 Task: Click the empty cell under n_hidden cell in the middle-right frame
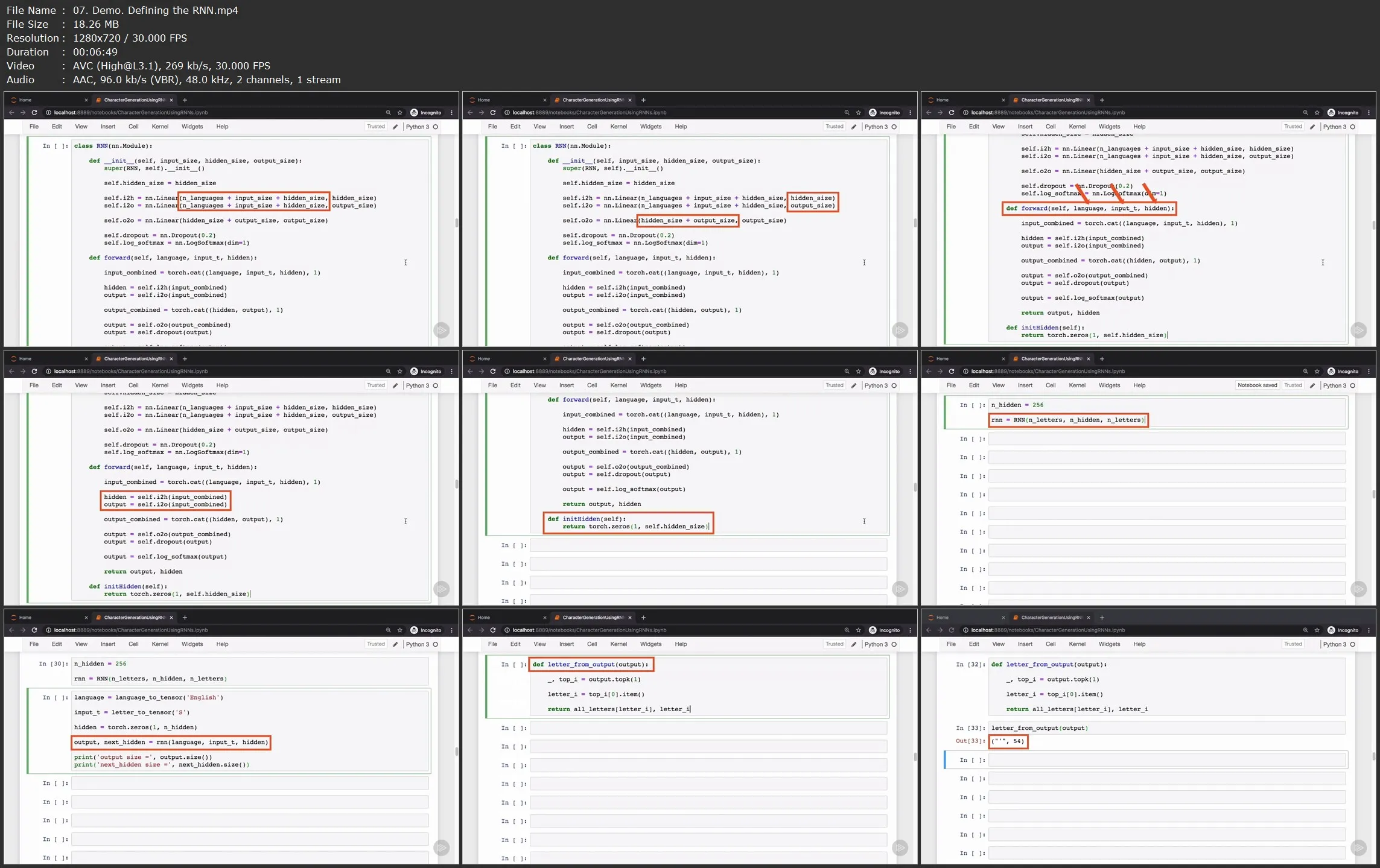click(x=1167, y=439)
